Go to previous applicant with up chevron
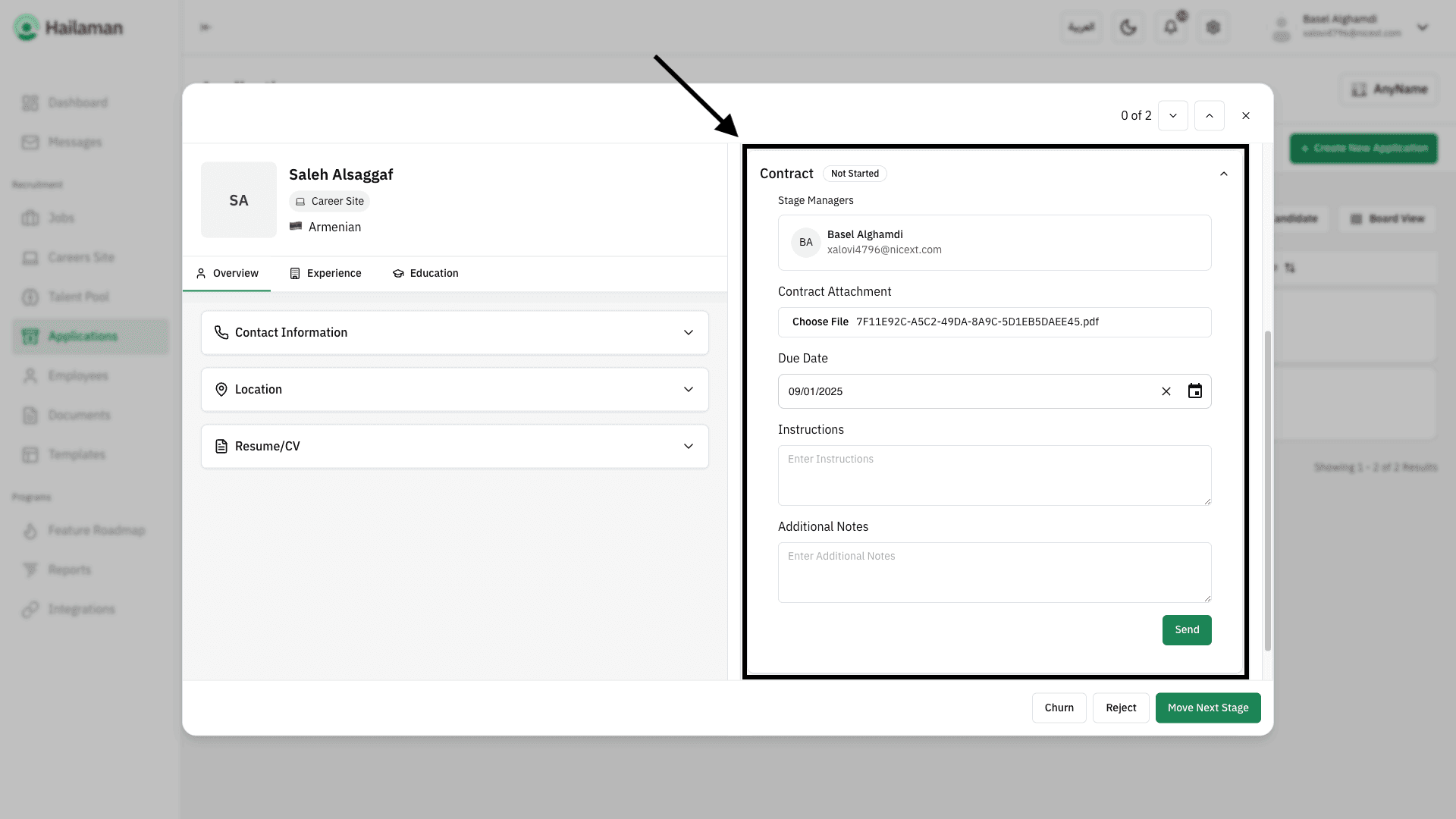Screen dimensions: 1456x819 (1209, 116)
